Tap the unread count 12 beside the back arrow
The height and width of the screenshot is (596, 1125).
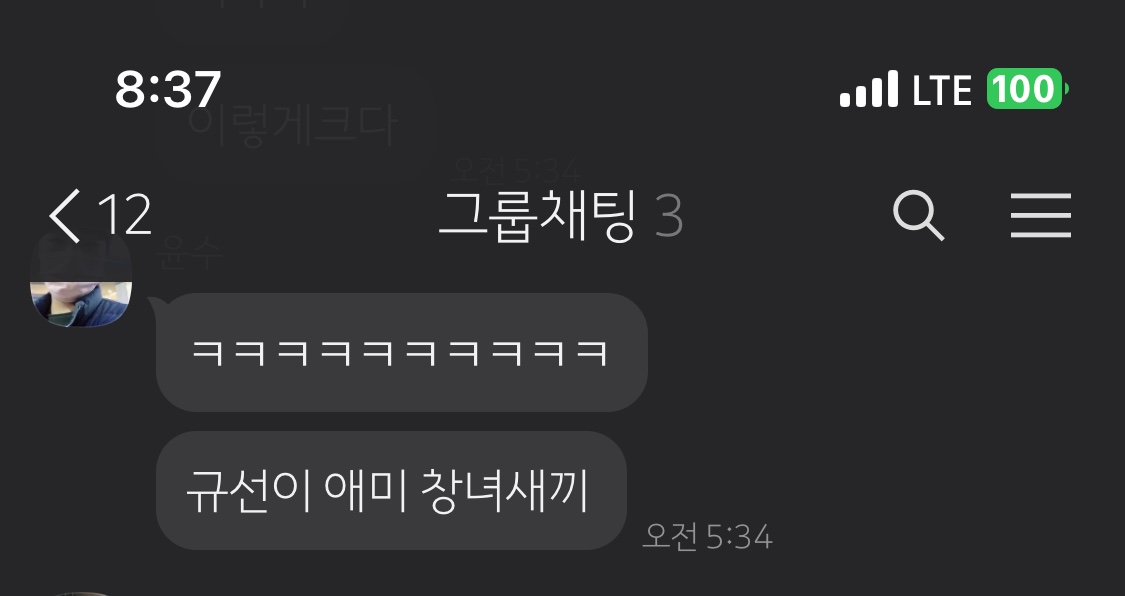[x=125, y=215]
